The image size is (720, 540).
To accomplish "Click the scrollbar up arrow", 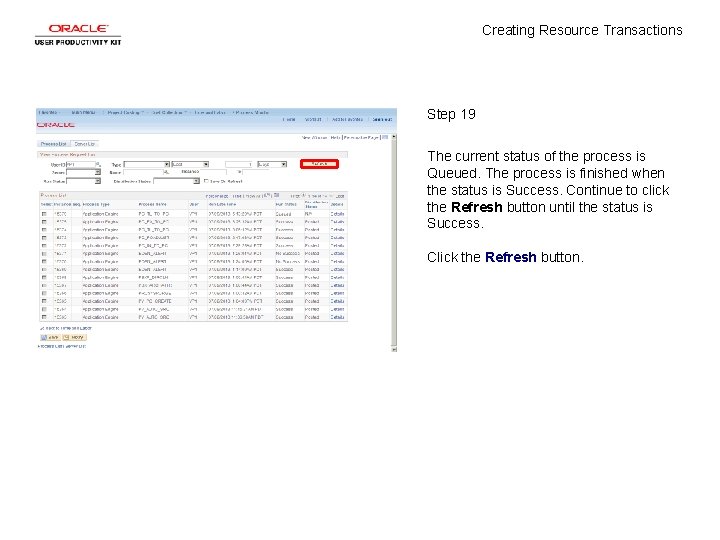I will (x=394, y=137).
